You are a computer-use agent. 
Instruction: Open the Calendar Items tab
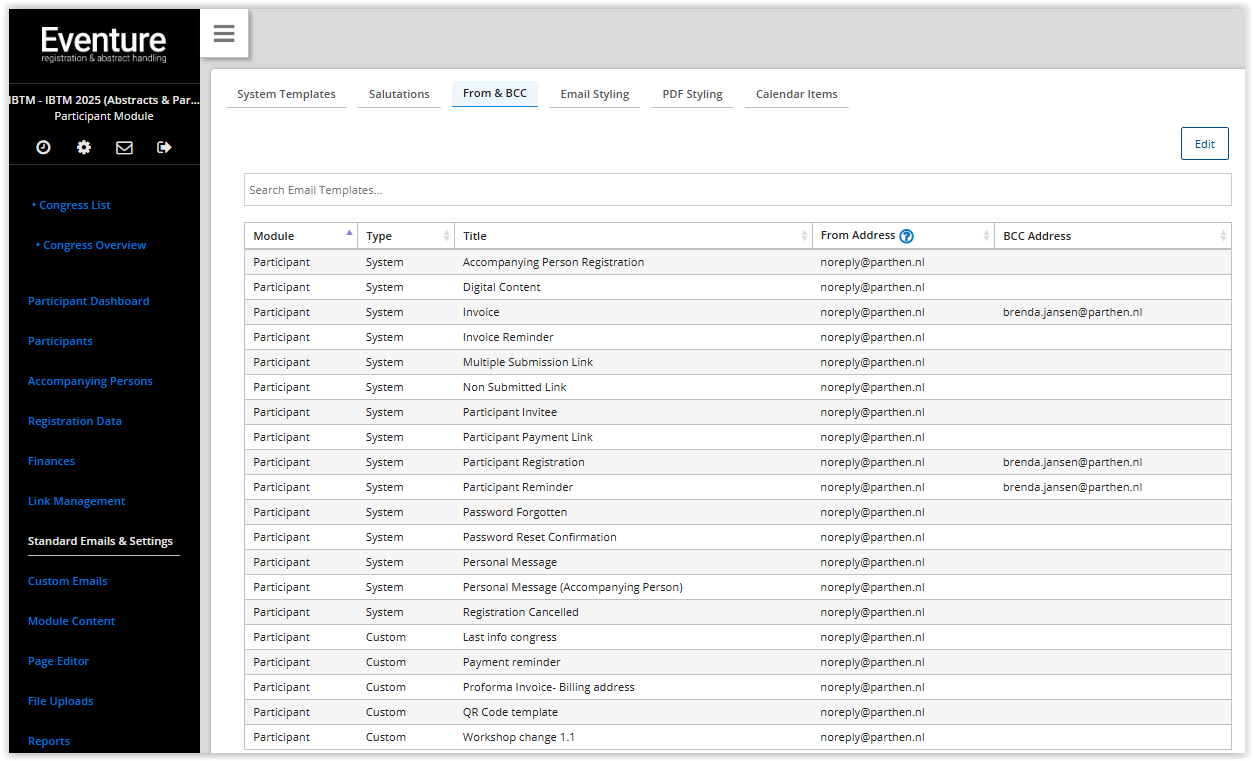pos(797,94)
